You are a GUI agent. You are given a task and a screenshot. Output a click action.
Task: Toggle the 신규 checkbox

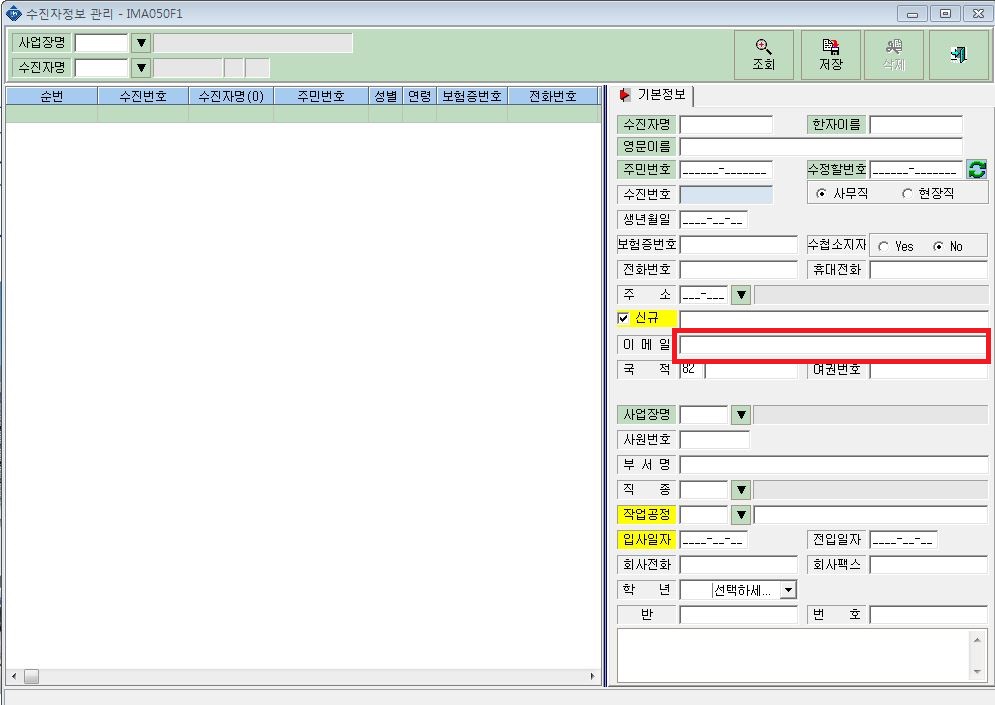[623, 319]
